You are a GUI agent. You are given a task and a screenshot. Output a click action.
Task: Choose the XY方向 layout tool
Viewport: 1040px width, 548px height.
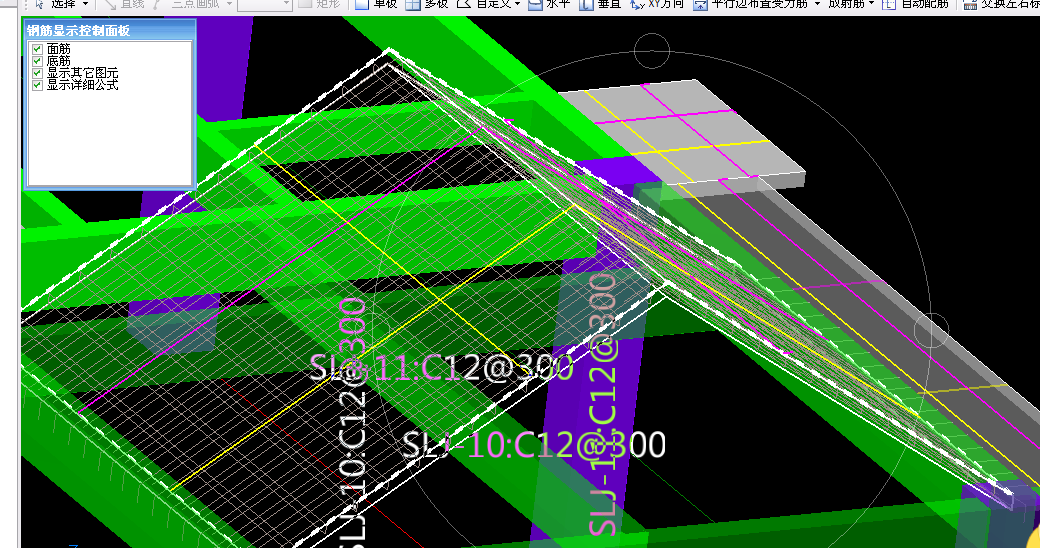657,4
